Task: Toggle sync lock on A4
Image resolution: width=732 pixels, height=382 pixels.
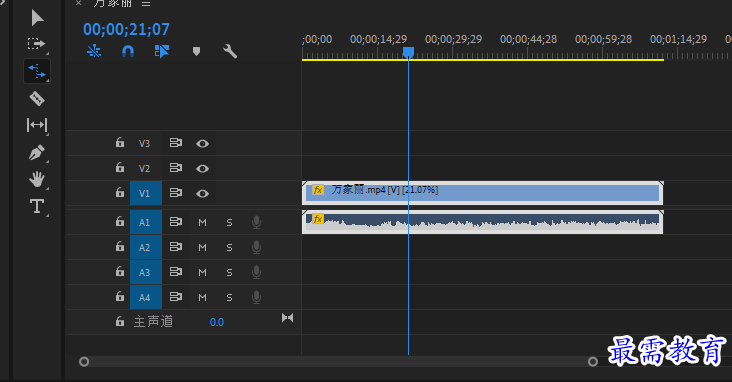Action: click(x=176, y=297)
